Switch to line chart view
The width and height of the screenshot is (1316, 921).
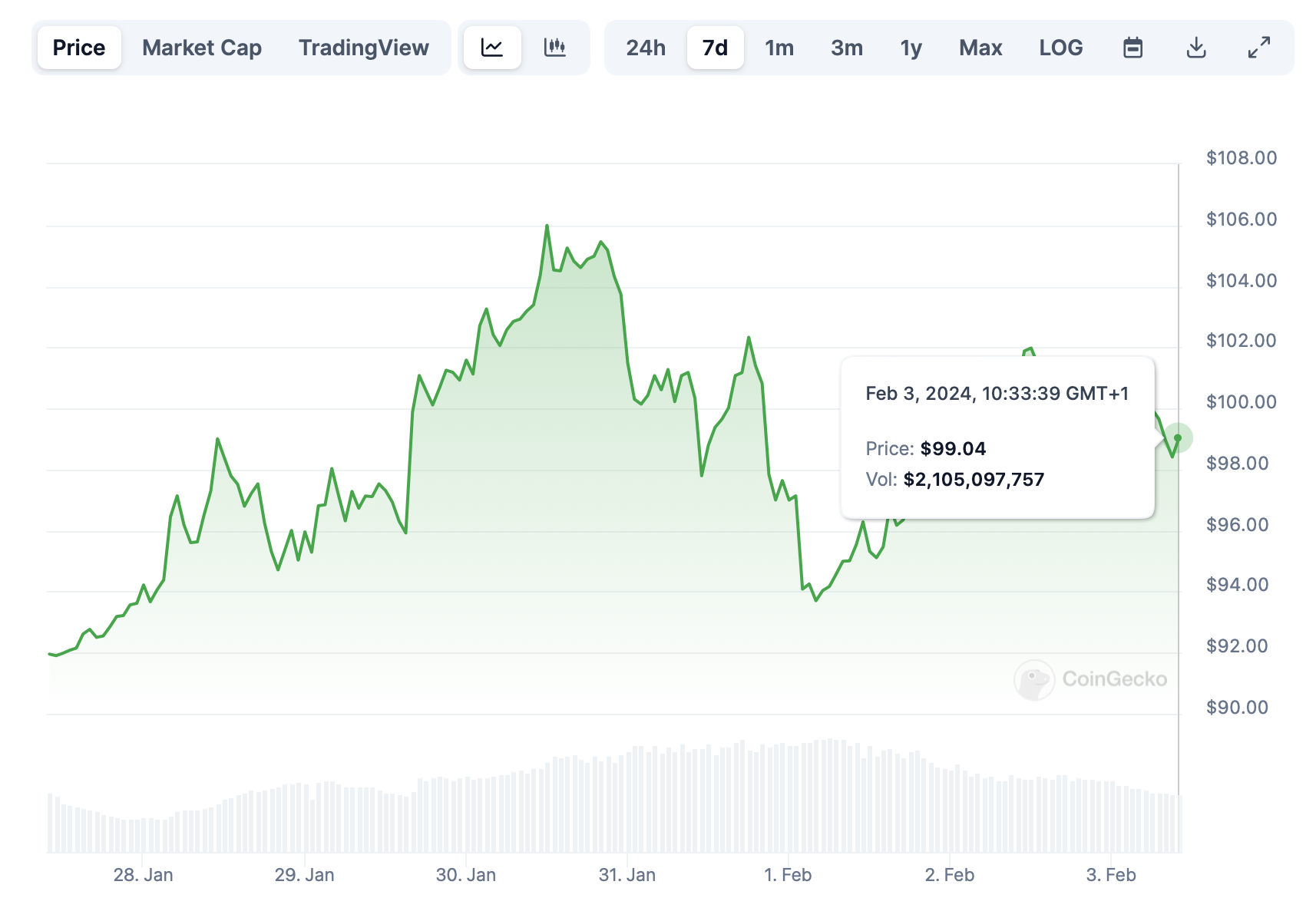(x=492, y=48)
